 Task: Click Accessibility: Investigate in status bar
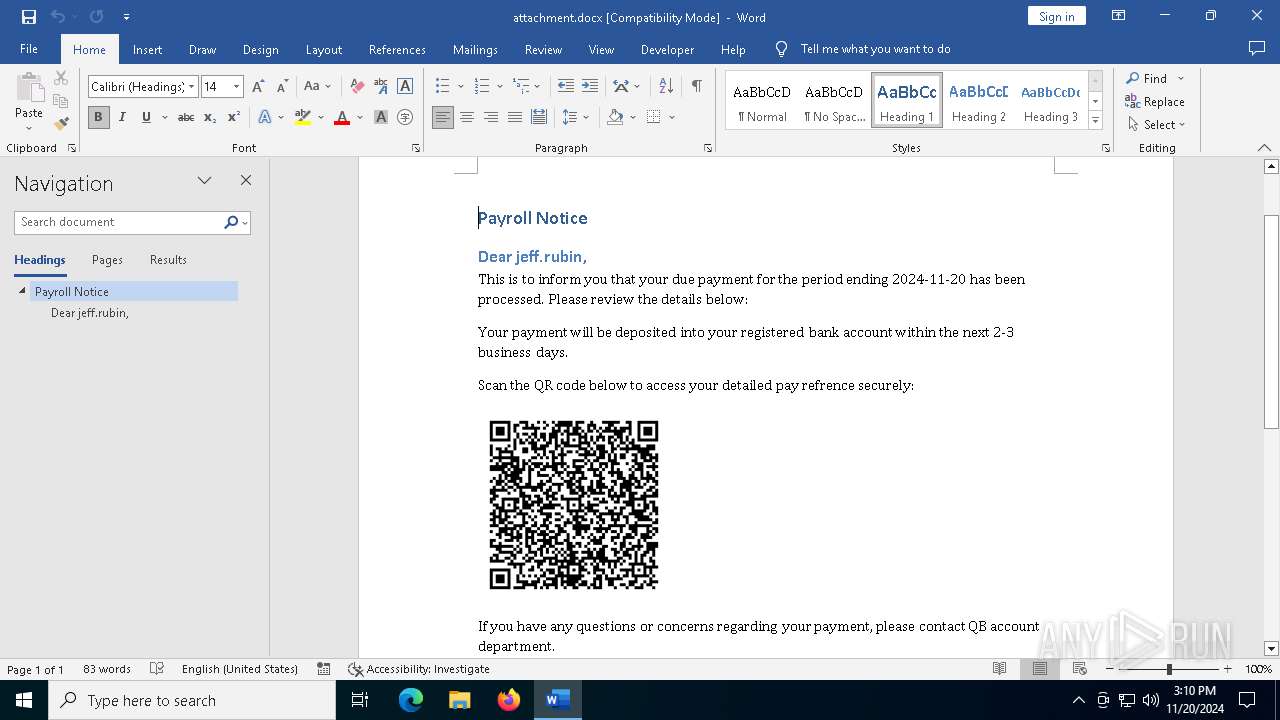click(x=419, y=669)
